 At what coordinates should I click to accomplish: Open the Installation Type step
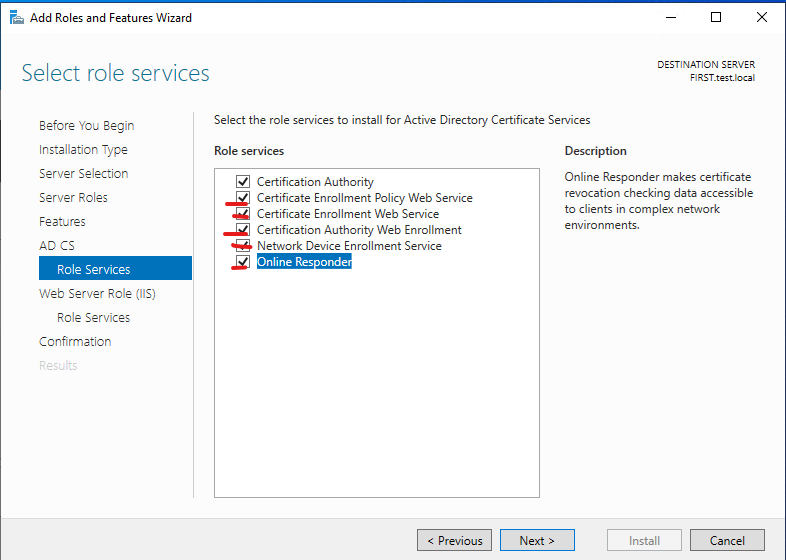(x=83, y=149)
